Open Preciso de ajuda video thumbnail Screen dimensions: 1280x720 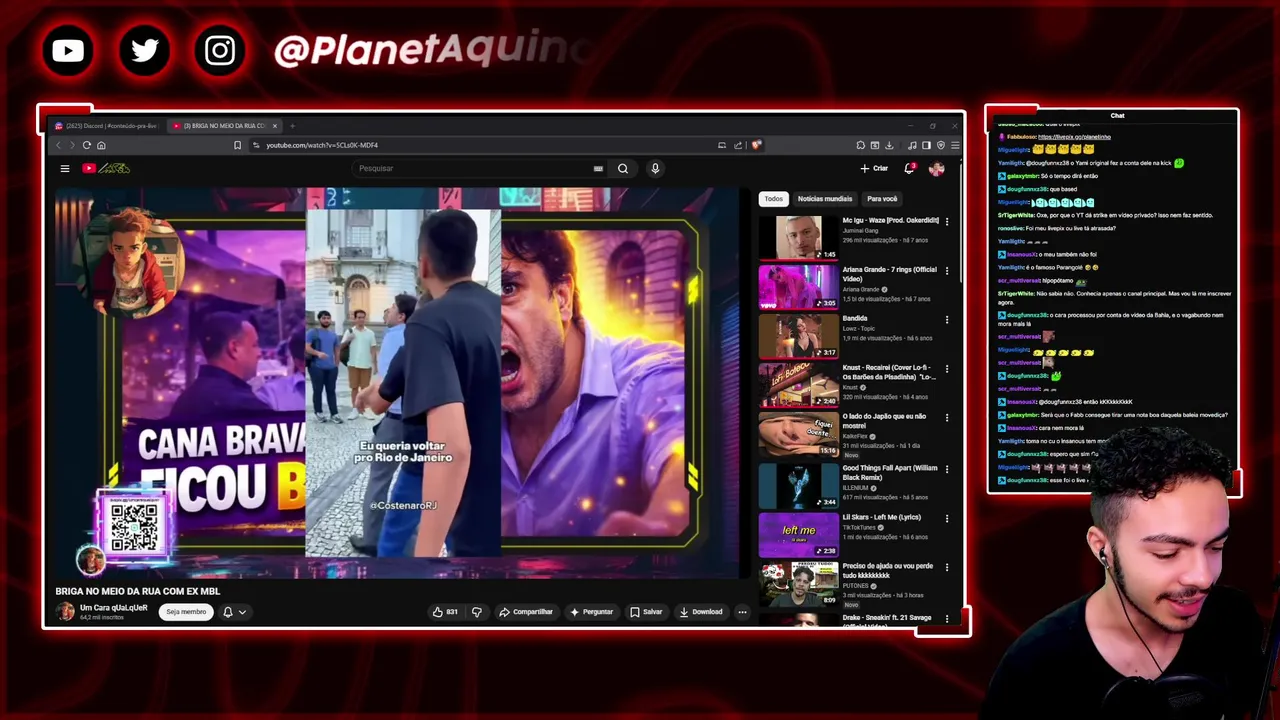click(798, 583)
